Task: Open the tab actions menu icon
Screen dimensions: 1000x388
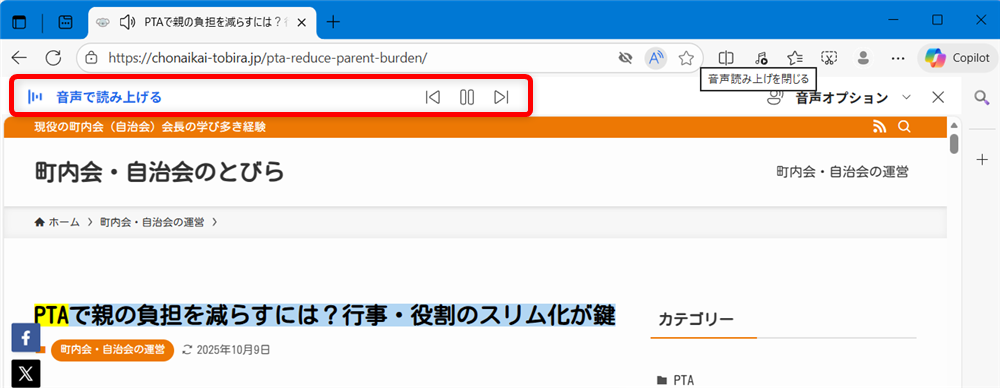Action: 65,22
